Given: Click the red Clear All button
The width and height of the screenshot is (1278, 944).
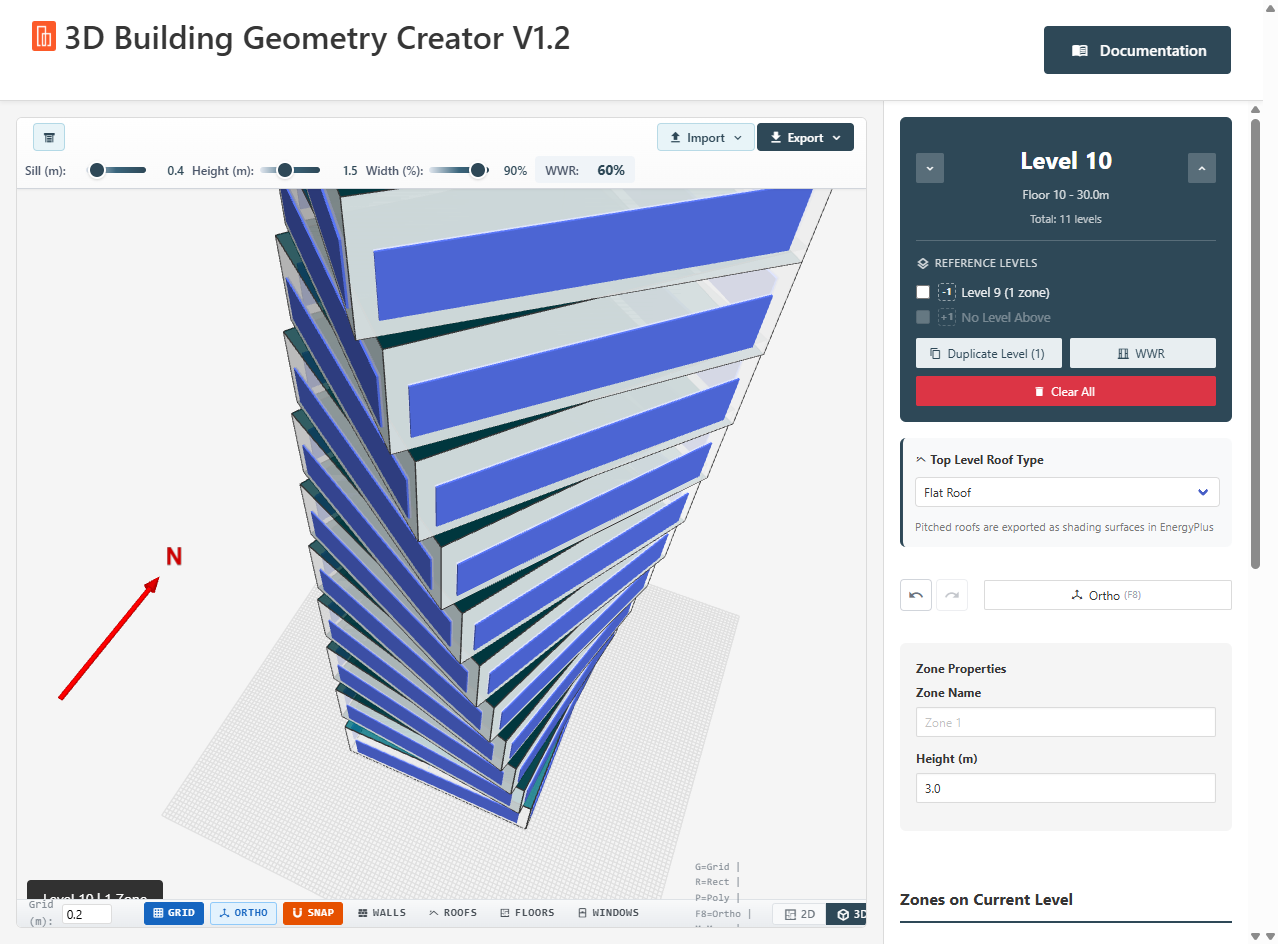Looking at the screenshot, I should click(1065, 392).
